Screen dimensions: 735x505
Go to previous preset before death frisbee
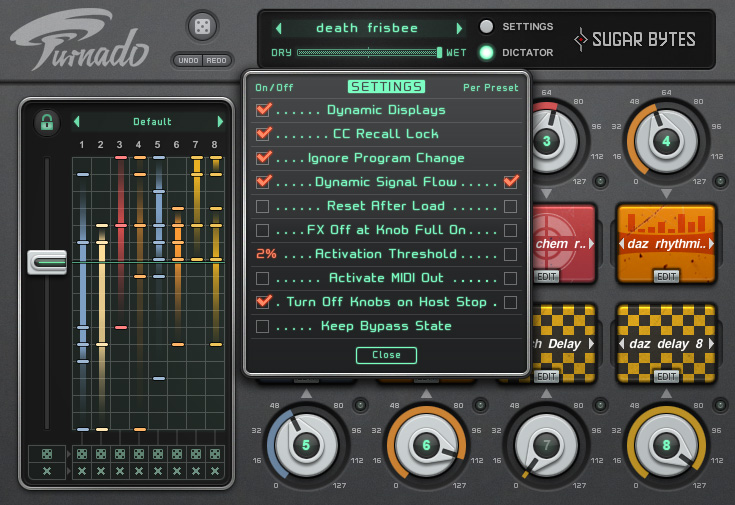[x=279, y=28]
